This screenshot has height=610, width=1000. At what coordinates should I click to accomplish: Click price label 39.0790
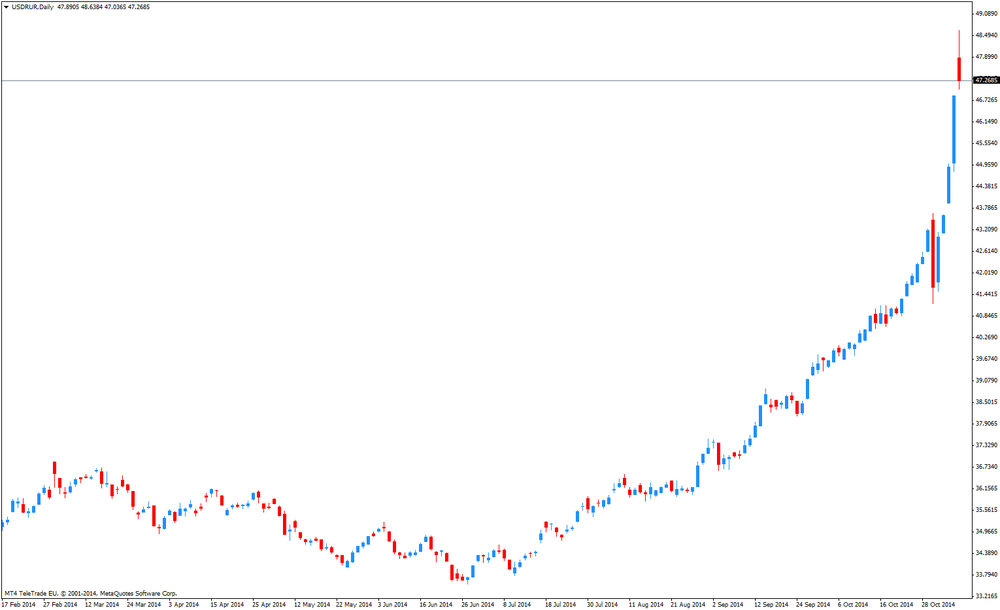point(986,380)
